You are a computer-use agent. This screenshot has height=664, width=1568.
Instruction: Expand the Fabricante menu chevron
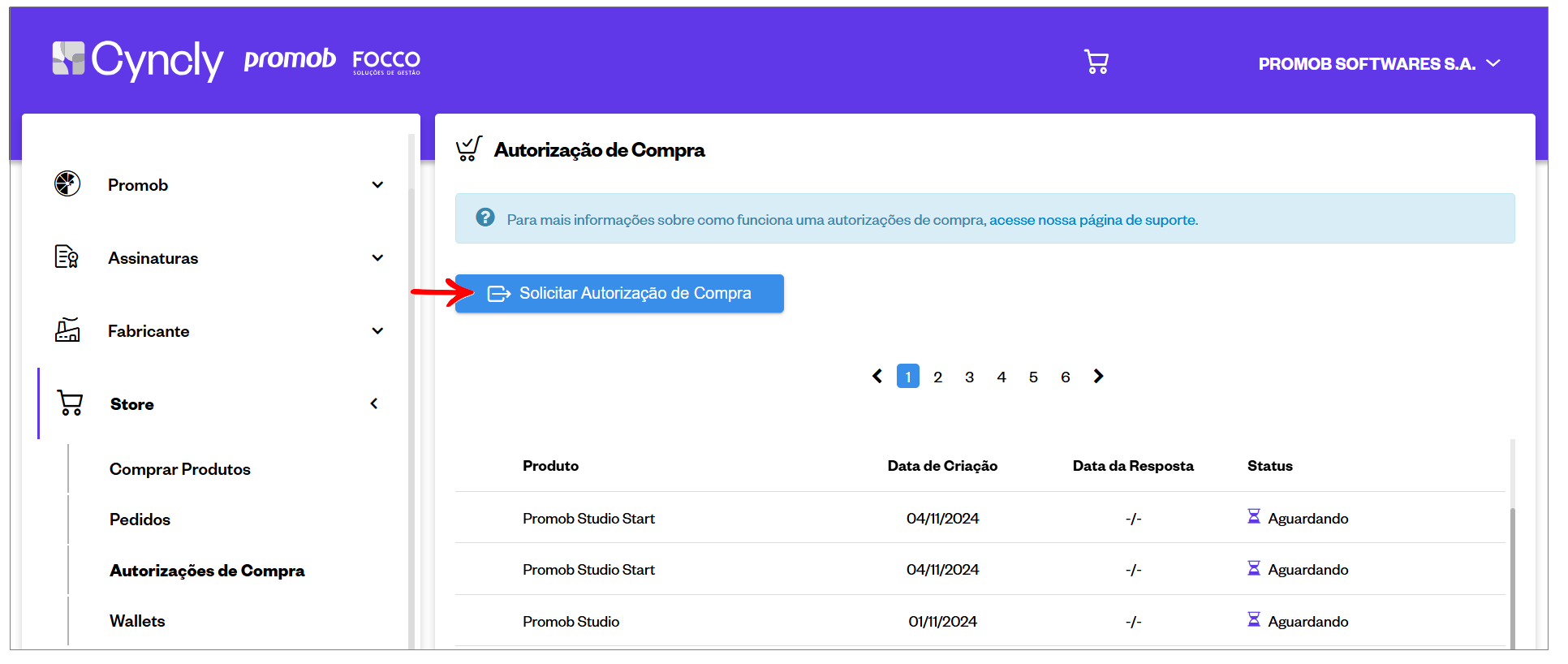coord(377,330)
